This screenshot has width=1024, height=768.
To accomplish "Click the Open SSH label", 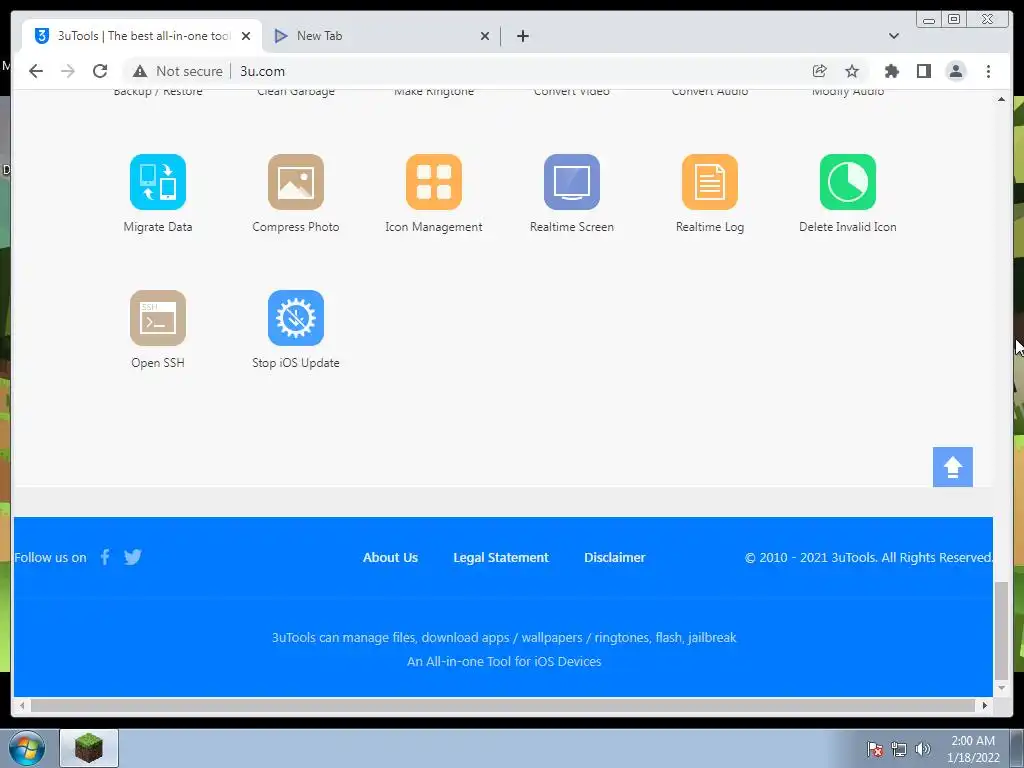I will [157, 362].
